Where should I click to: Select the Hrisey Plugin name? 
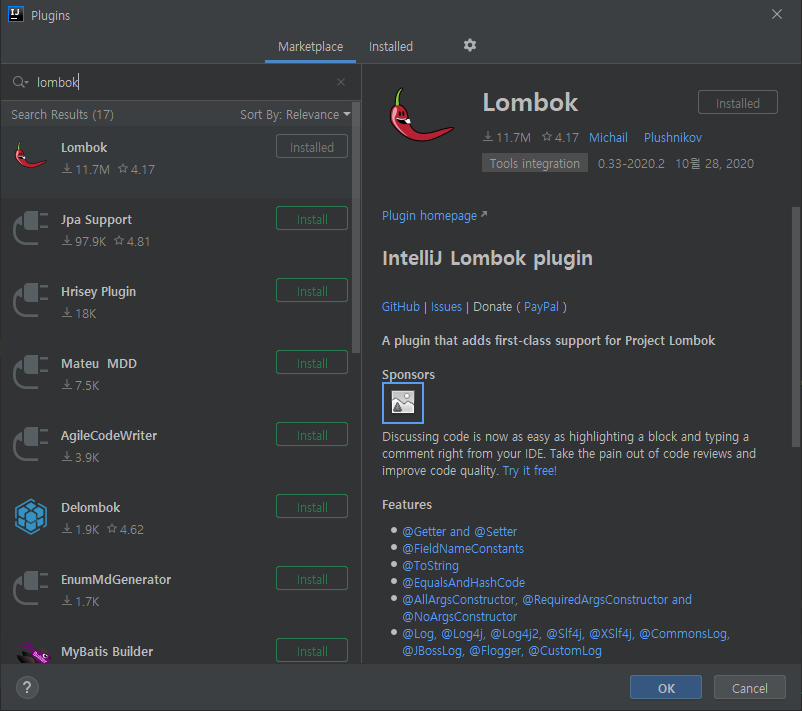pos(98,292)
